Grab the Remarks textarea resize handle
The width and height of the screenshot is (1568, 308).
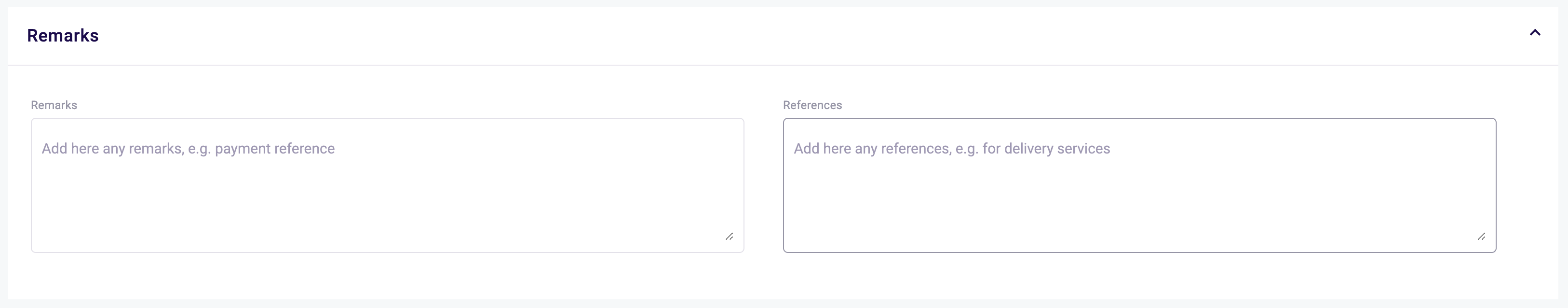coord(729,236)
